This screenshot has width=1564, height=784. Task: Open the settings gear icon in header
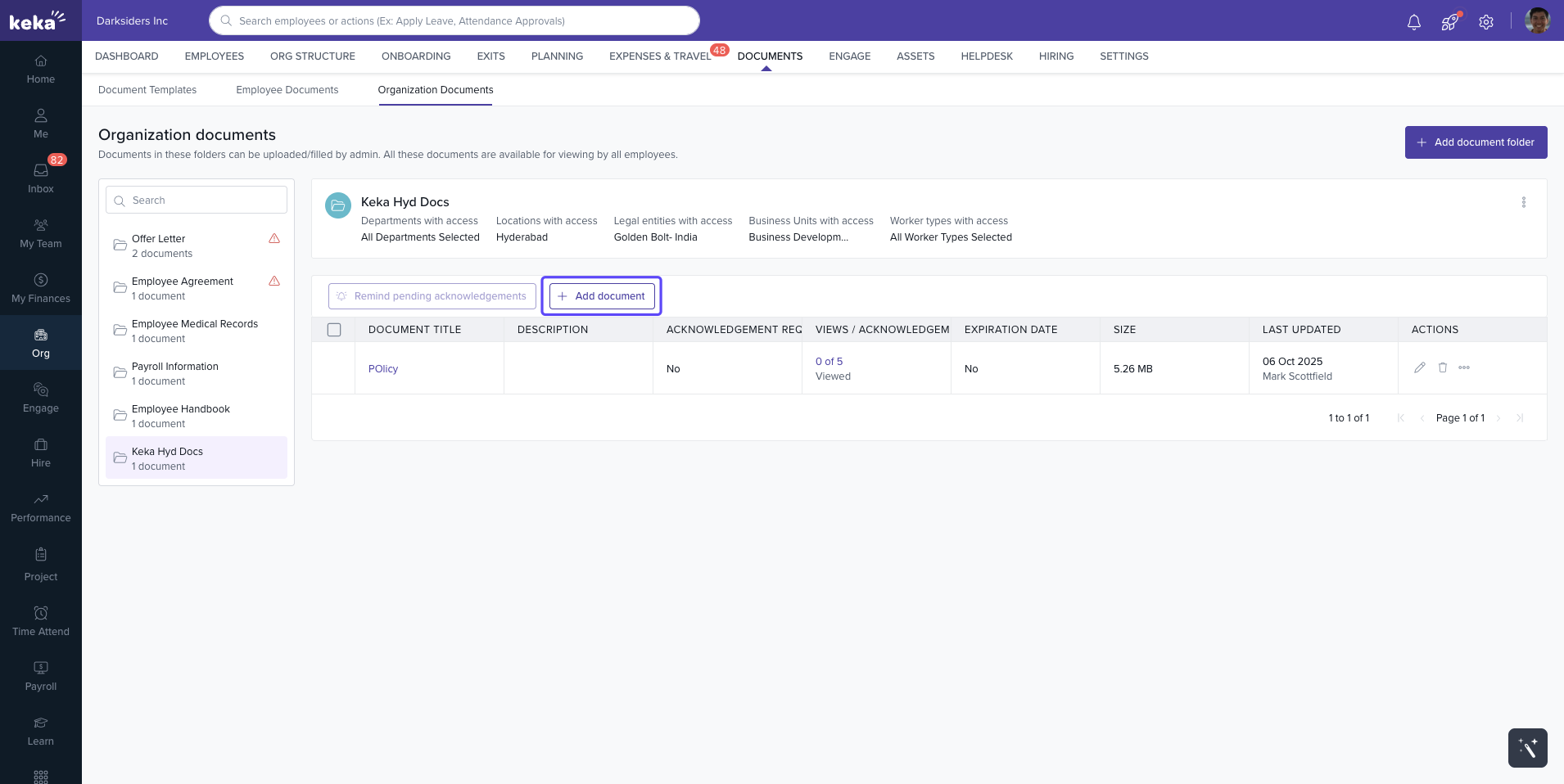(1486, 22)
